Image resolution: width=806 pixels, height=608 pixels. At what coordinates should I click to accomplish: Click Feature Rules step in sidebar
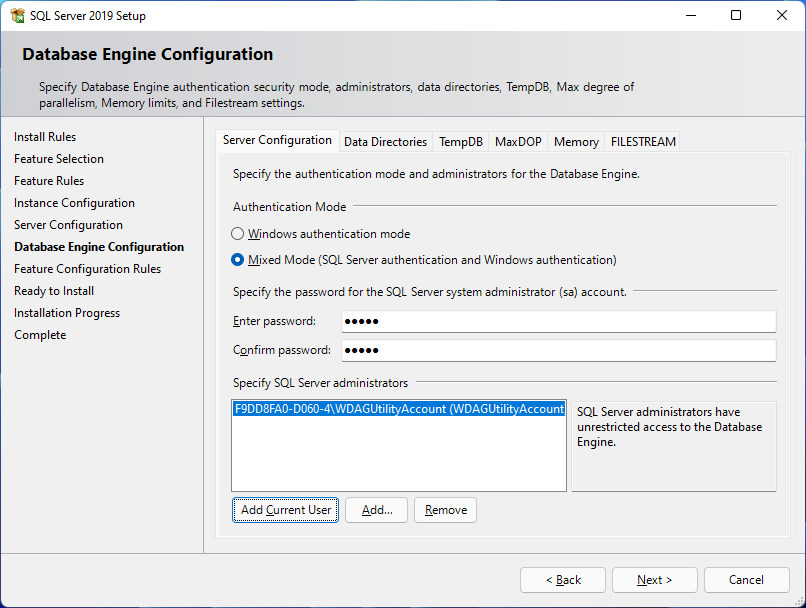[49, 181]
